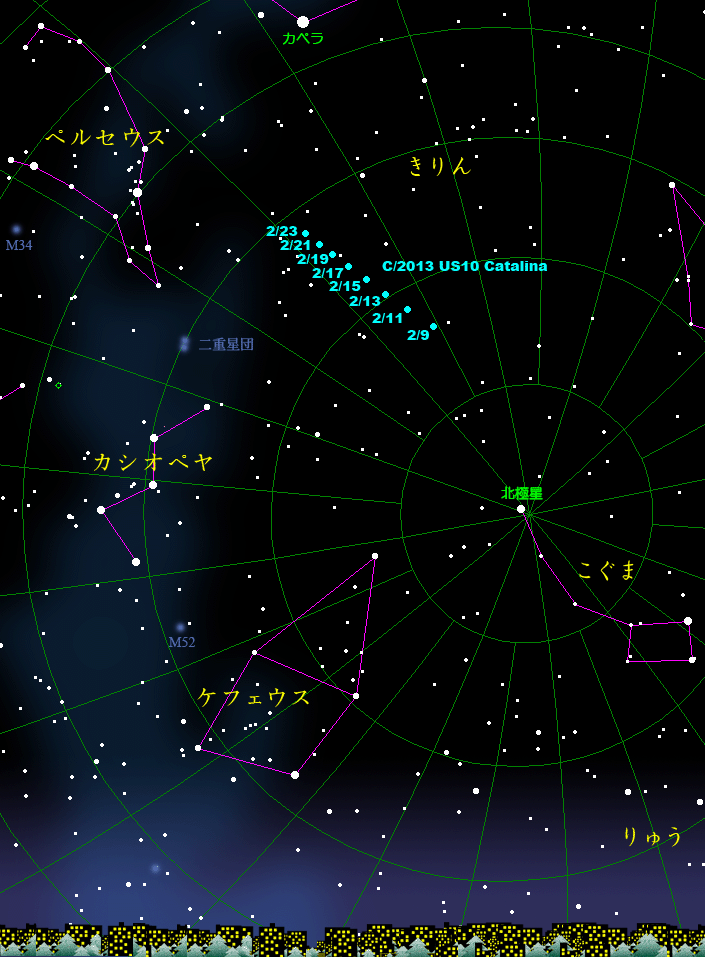Image resolution: width=705 pixels, height=957 pixels.
Task: Click the カペラ star label
Action: [x=303, y=38]
